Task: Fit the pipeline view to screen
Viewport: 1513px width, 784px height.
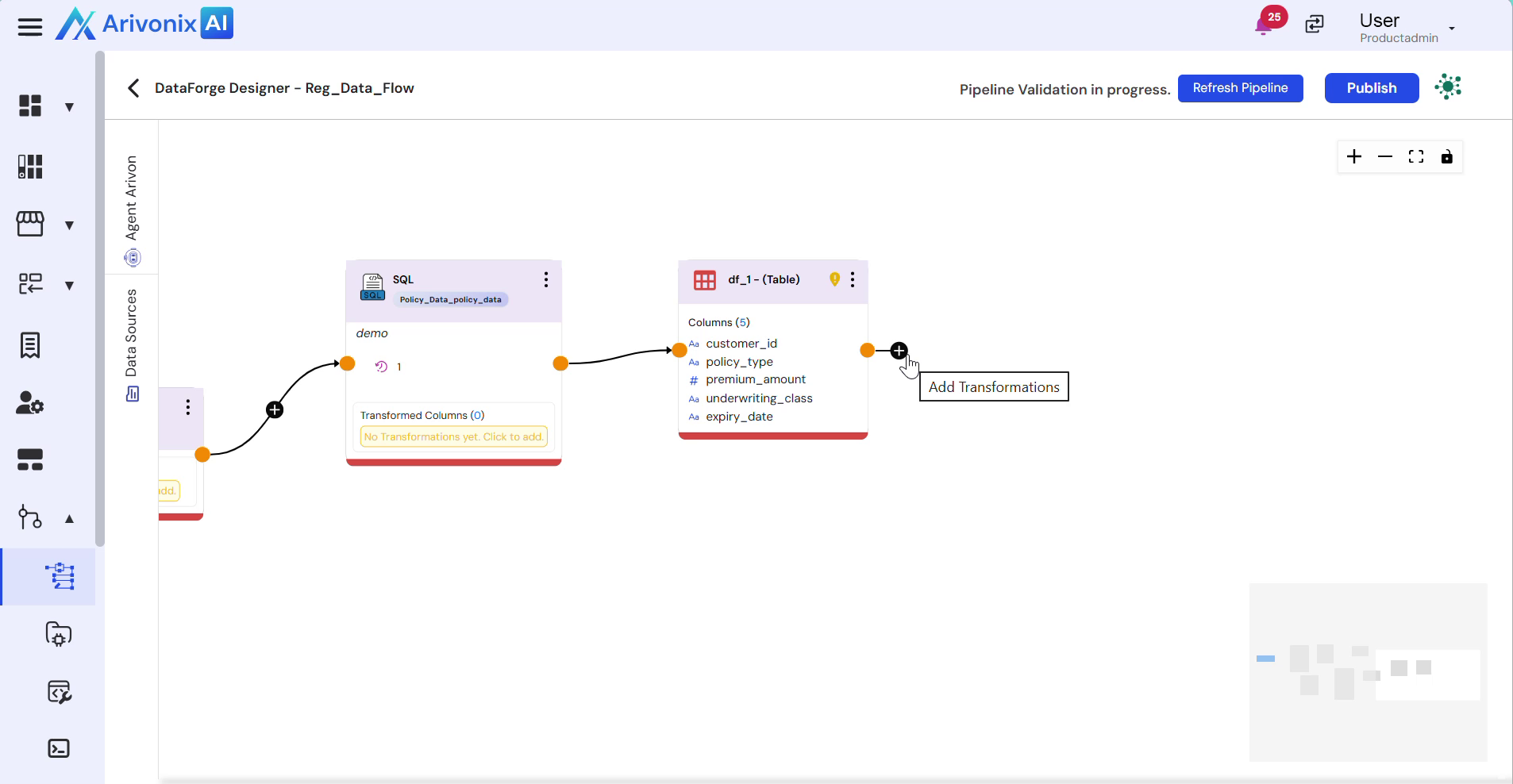Action: coord(1416,157)
